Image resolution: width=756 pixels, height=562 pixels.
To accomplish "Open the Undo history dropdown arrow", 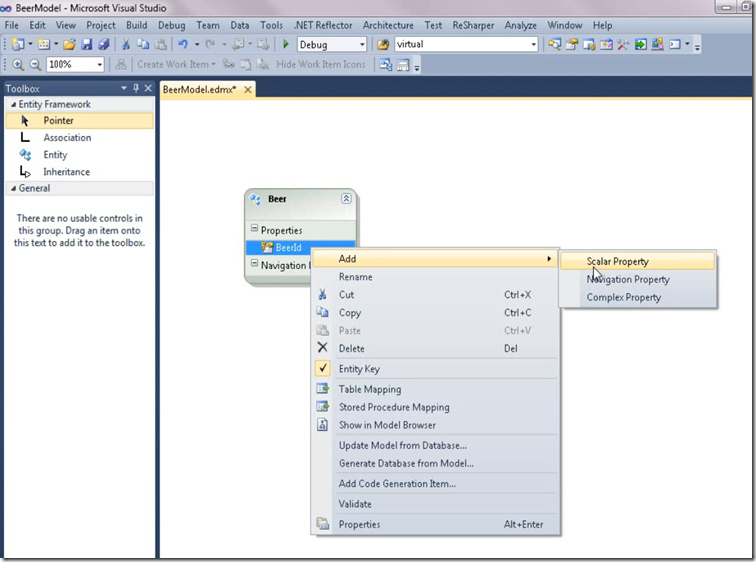I will [x=197, y=44].
